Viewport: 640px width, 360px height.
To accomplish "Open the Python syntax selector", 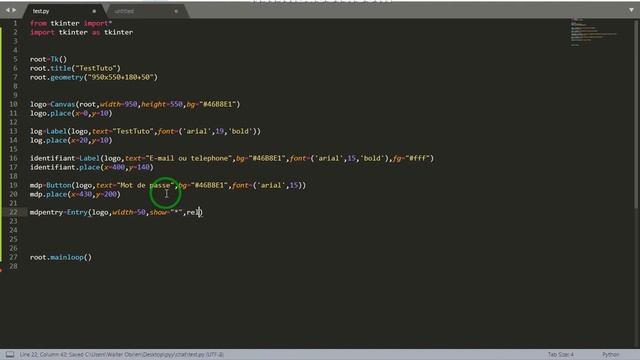I will pyautogui.click(x=611, y=354).
